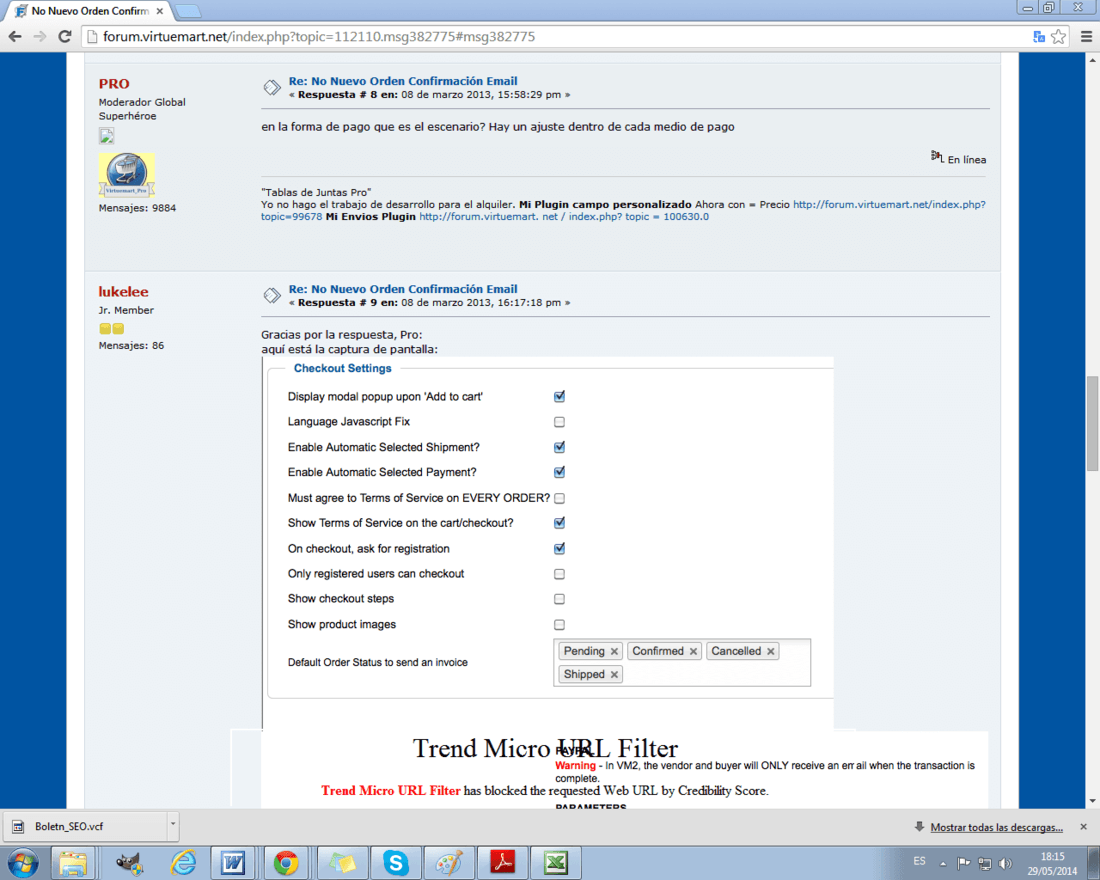Screen dimensions: 1100x880
Task: Remove the Pending status tag
Action: tap(614, 651)
